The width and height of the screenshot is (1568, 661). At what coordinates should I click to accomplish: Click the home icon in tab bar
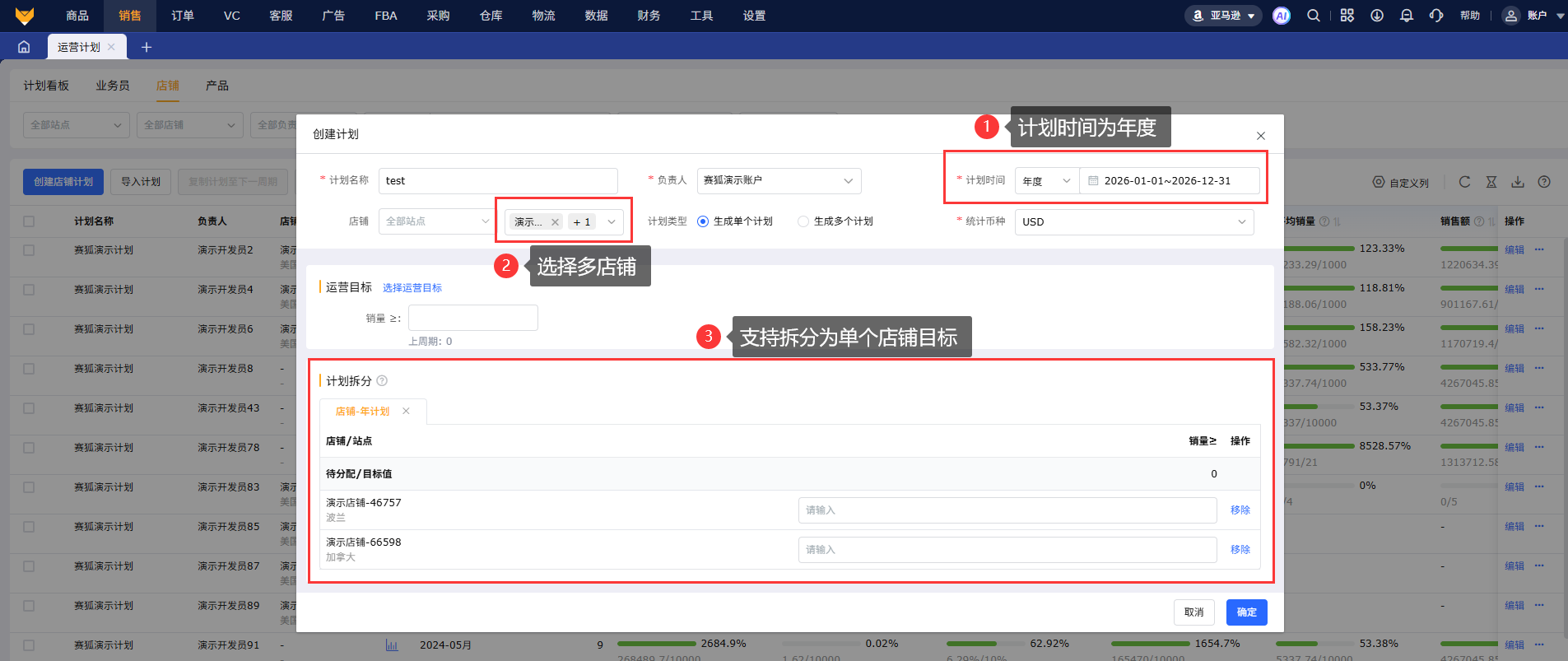24,47
